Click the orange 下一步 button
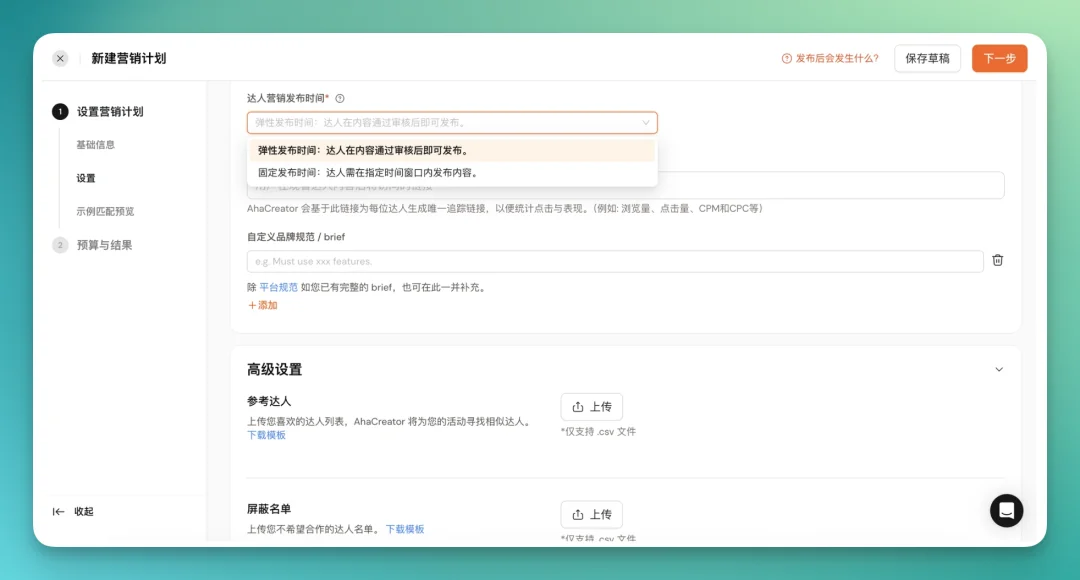Viewport: 1080px width, 580px height. [x=999, y=58]
